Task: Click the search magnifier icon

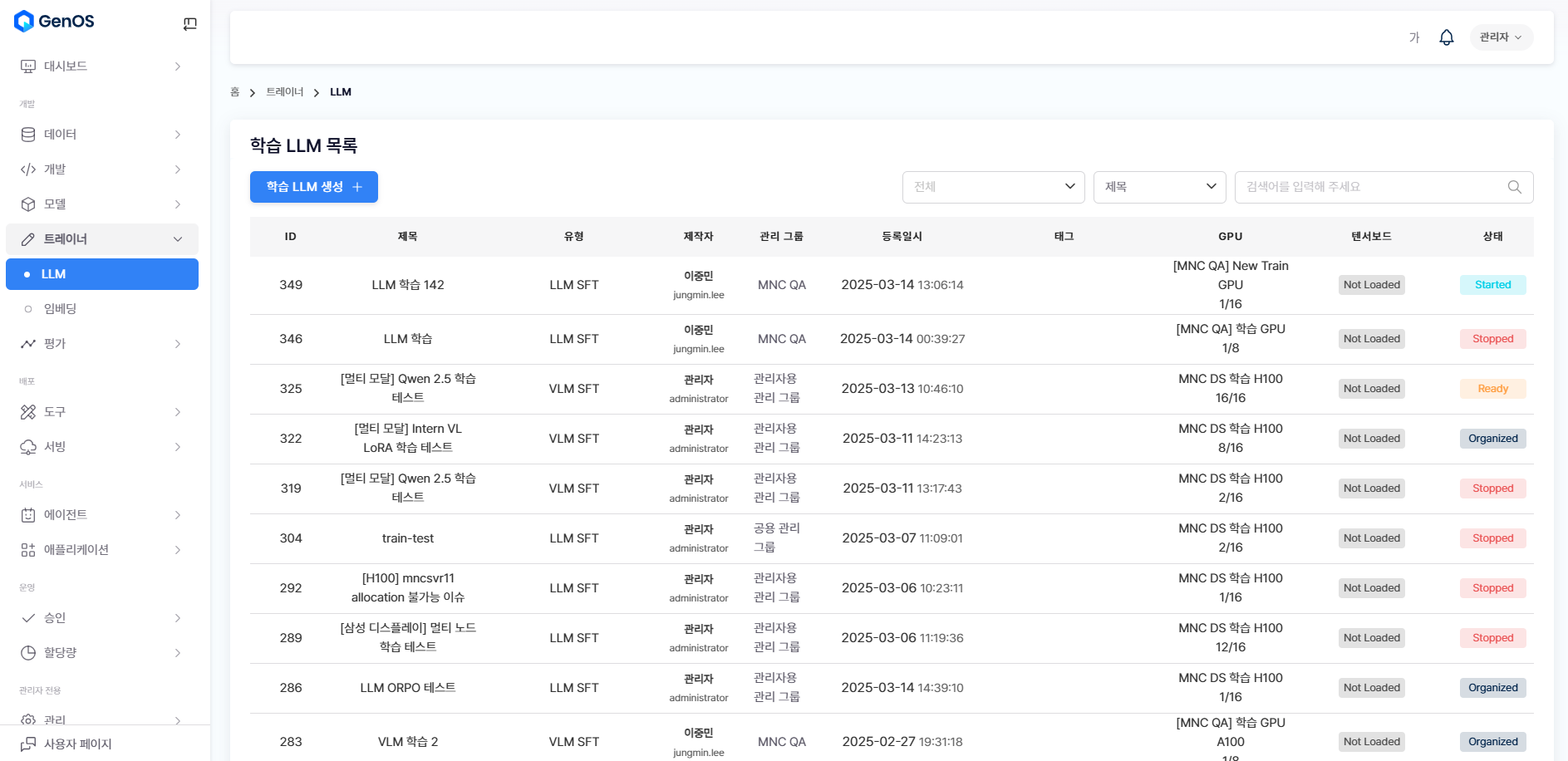Action: pos(1514,187)
